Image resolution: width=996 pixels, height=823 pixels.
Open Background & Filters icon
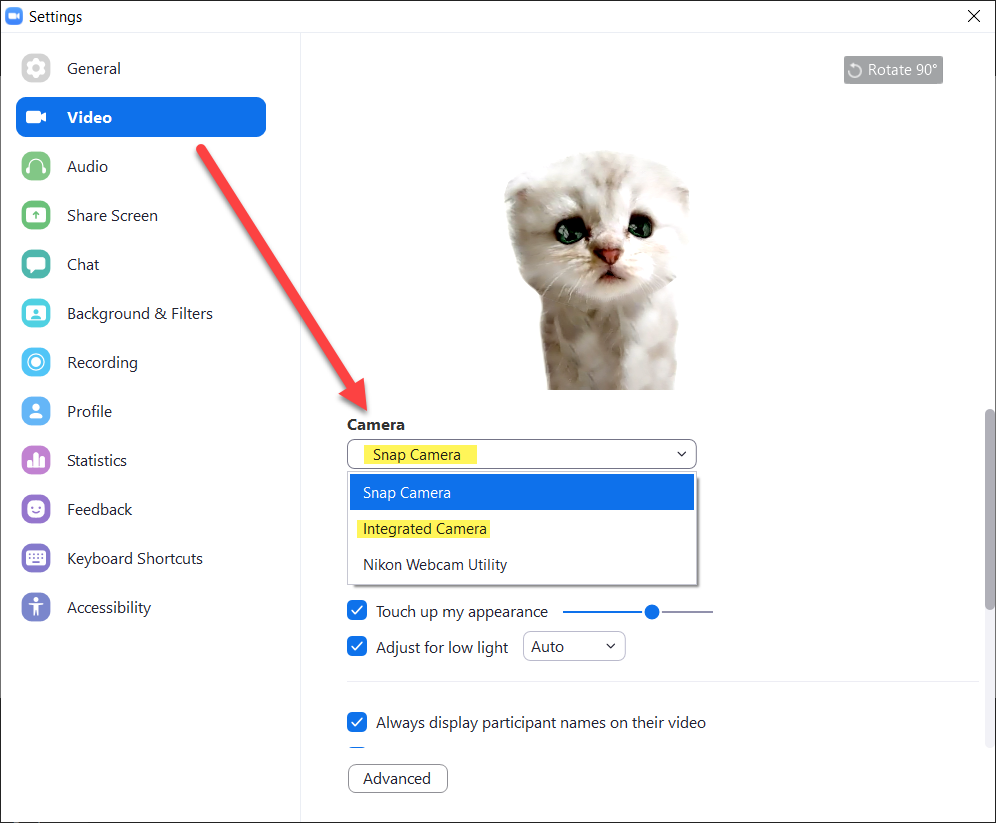click(x=36, y=313)
